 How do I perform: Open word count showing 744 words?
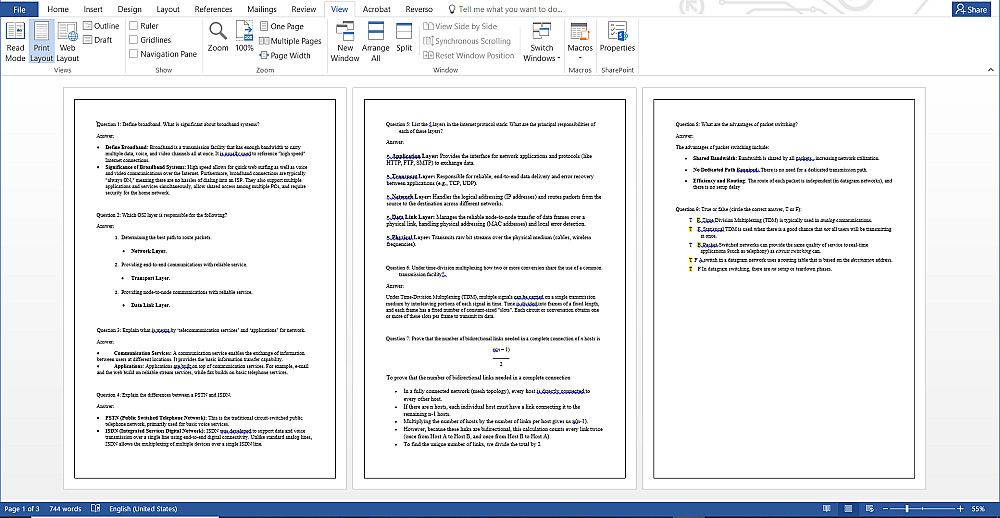pyautogui.click(x=66, y=508)
